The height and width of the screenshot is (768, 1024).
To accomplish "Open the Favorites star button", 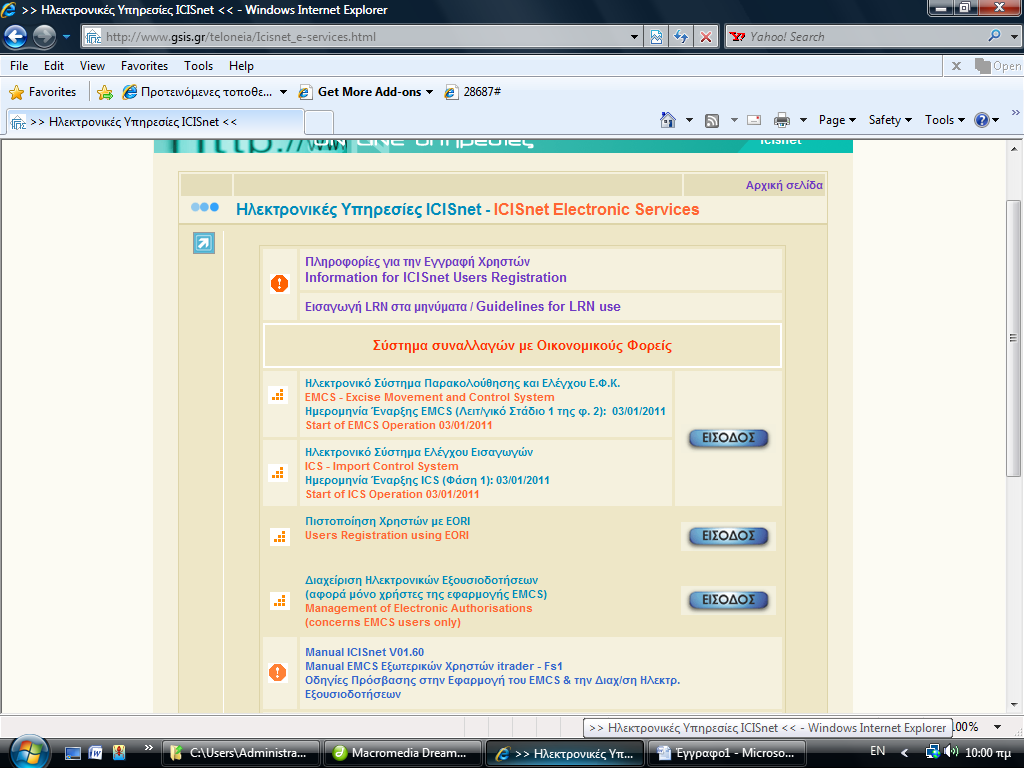I will pos(42,92).
